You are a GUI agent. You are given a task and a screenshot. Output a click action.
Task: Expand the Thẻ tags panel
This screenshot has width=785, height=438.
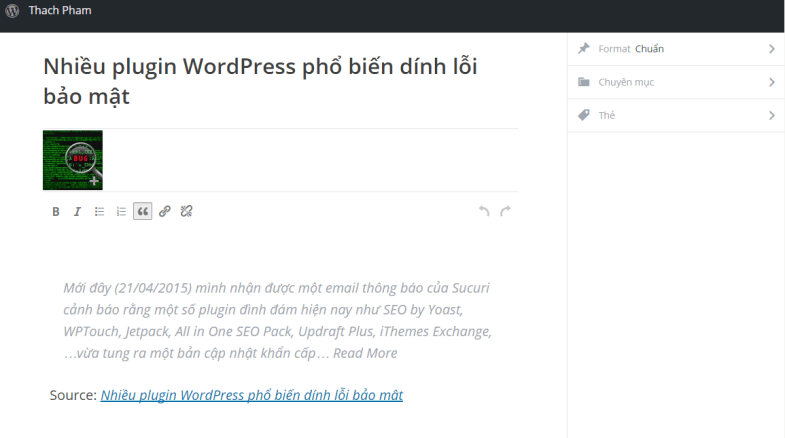coord(676,116)
